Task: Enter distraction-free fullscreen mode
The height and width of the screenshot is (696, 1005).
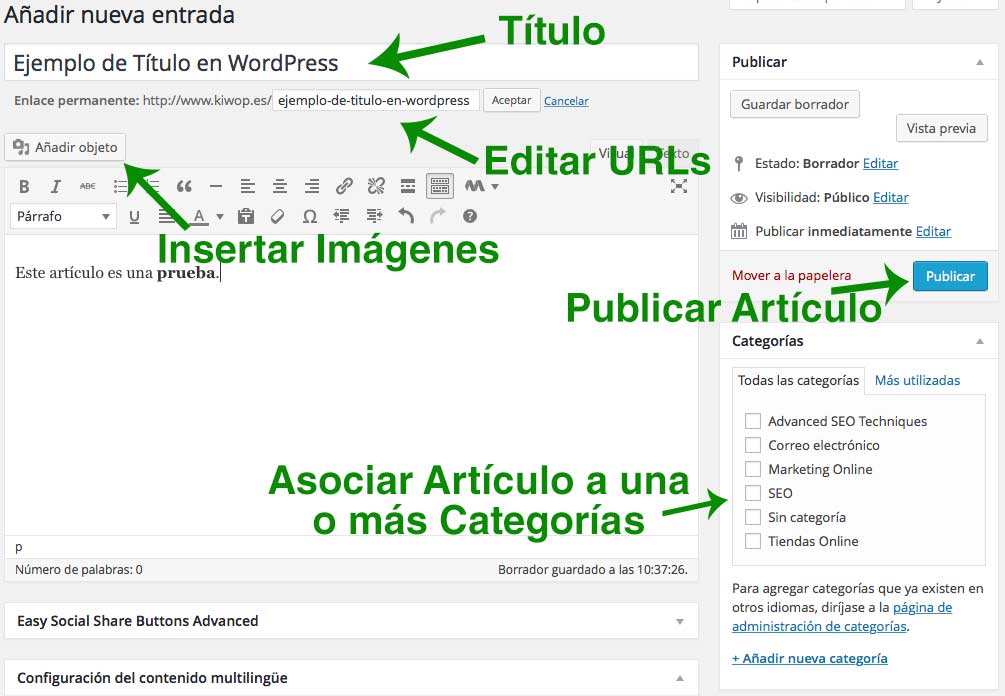Action: coord(679,186)
